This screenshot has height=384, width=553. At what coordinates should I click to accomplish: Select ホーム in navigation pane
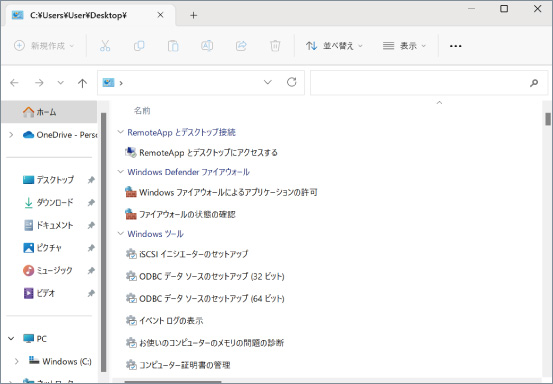pyautogui.click(x=49, y=112)
